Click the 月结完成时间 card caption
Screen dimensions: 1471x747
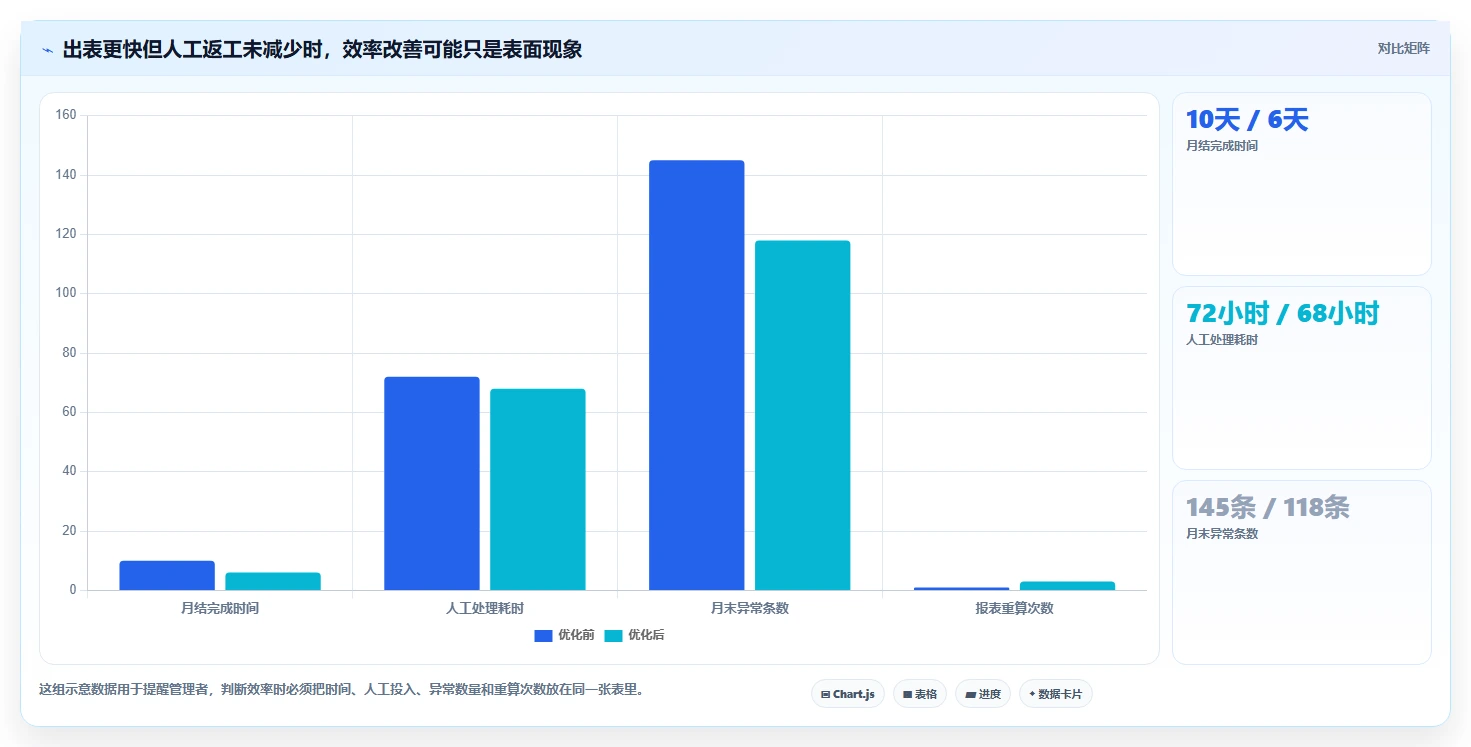click(x=1222, y=146)
